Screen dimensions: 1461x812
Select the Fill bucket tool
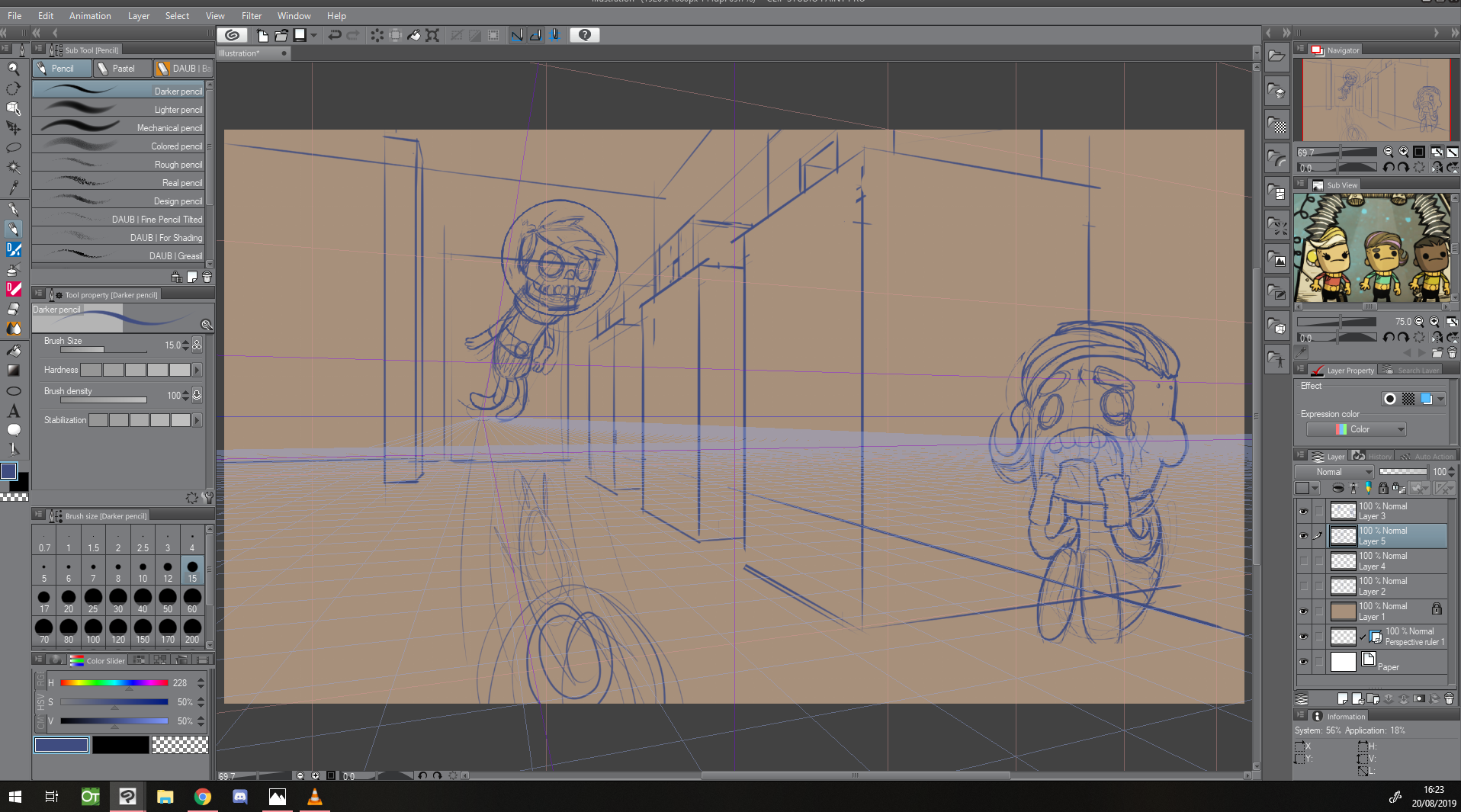point(13,350)
